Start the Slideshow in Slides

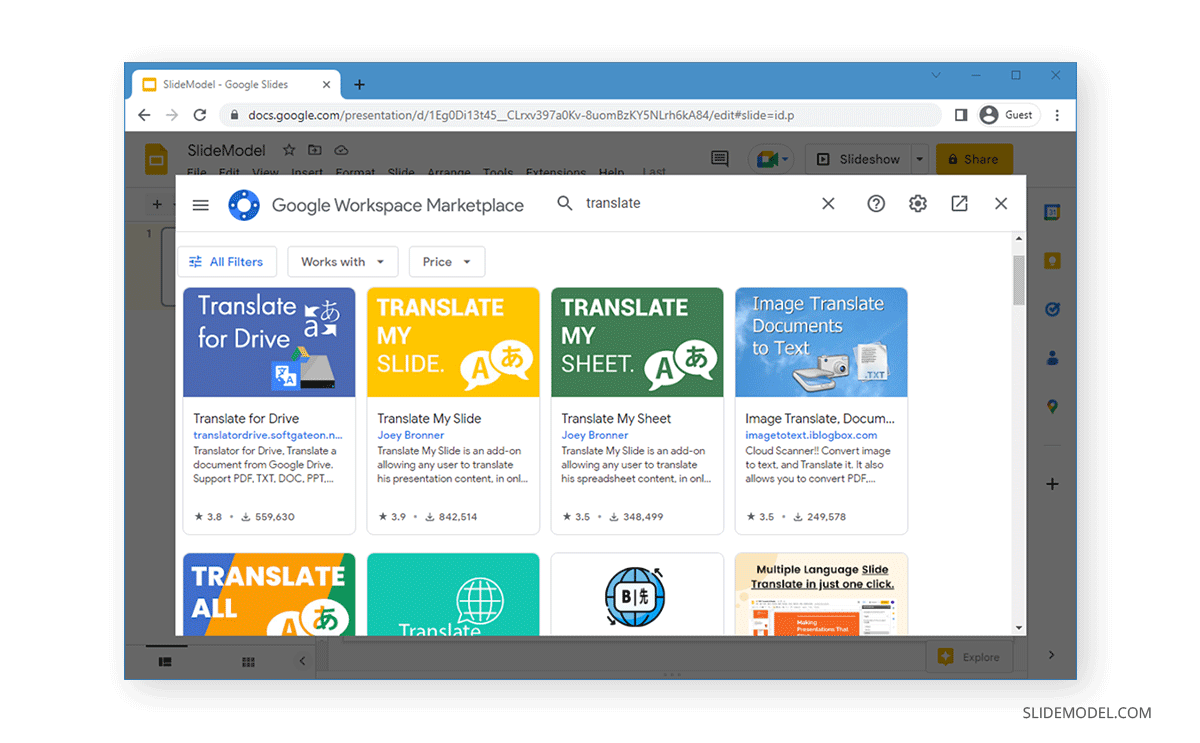click(858, 159)
